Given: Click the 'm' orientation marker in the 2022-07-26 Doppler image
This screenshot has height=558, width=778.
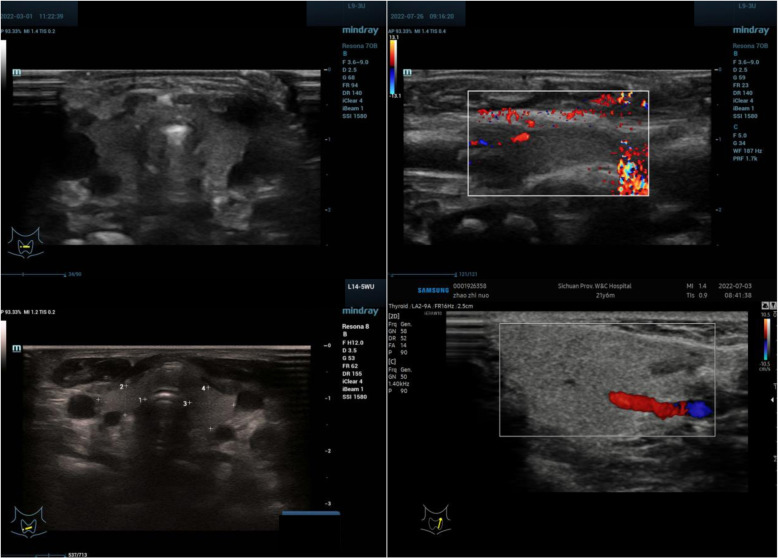Looking at the screenshot, I should tap(407, 72).
